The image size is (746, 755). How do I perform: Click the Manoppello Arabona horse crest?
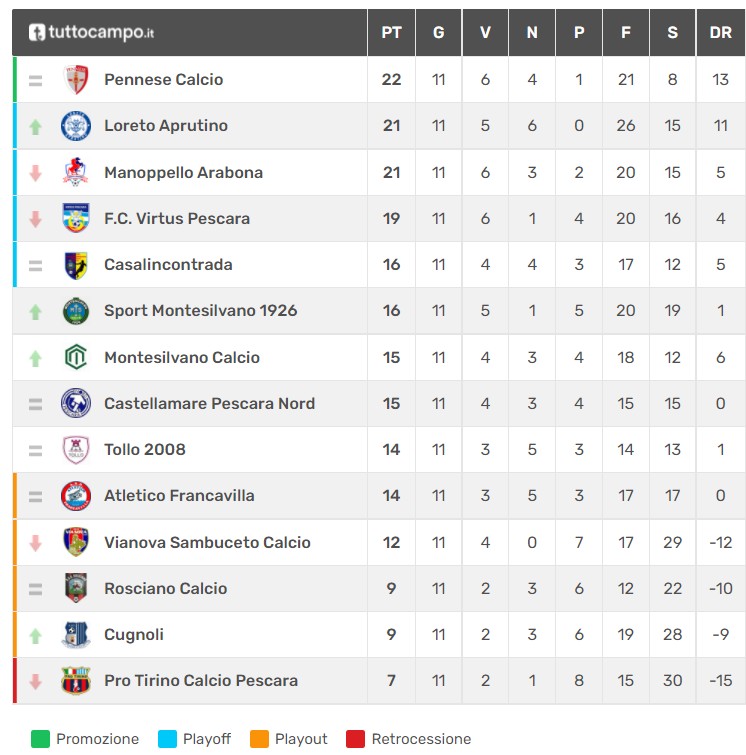[76, 172]
